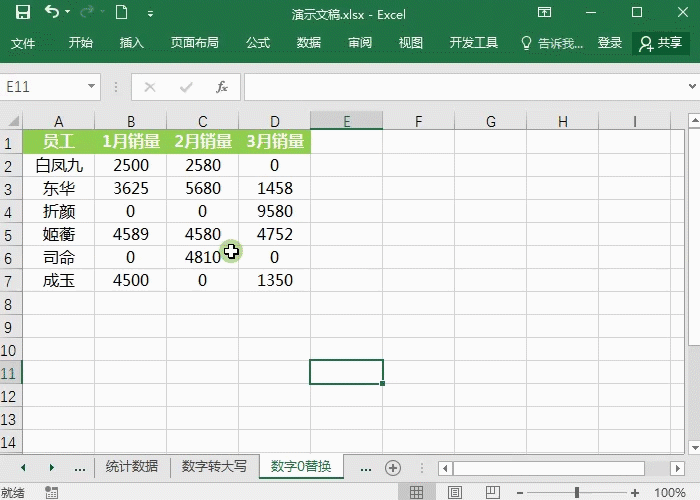700x500 pixels.
Task: Click the 登录 sign-in link
Action: click(x=610, y=43)
